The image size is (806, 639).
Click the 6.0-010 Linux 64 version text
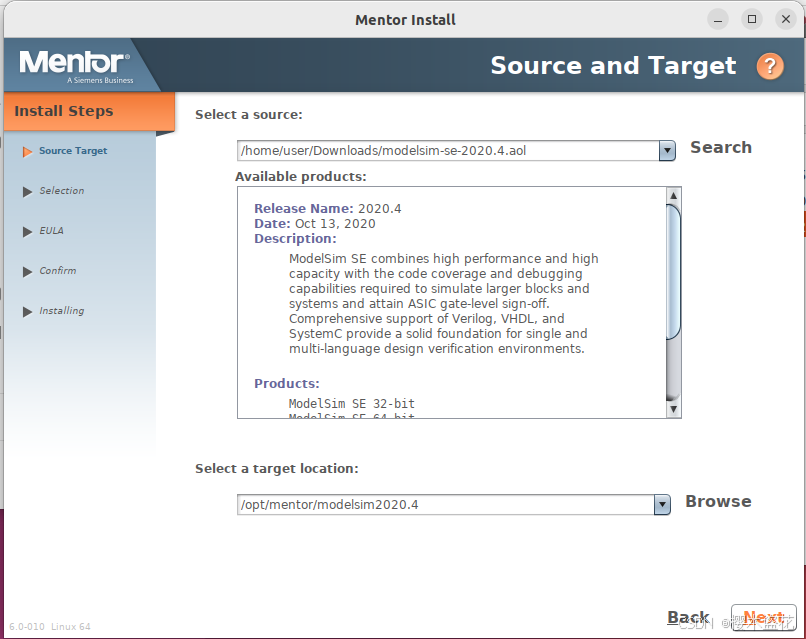coord(50,627)
